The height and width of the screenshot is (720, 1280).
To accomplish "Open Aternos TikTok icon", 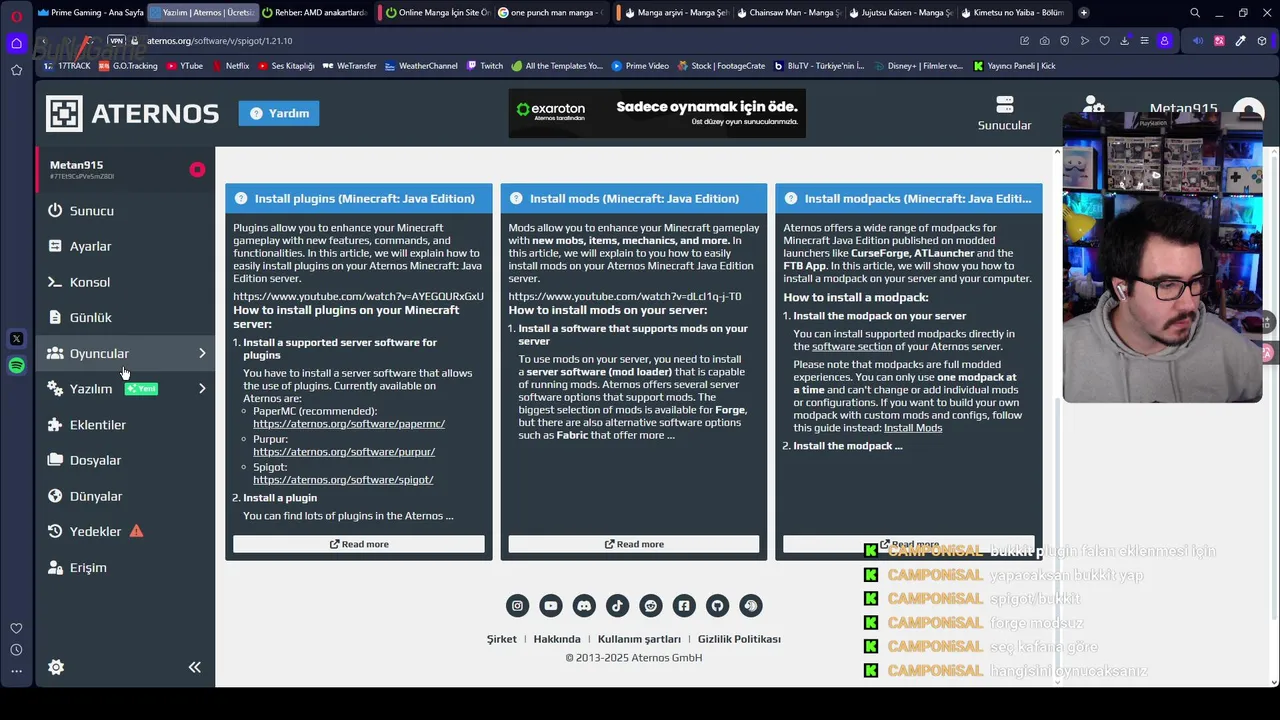I will click(617, 605).
